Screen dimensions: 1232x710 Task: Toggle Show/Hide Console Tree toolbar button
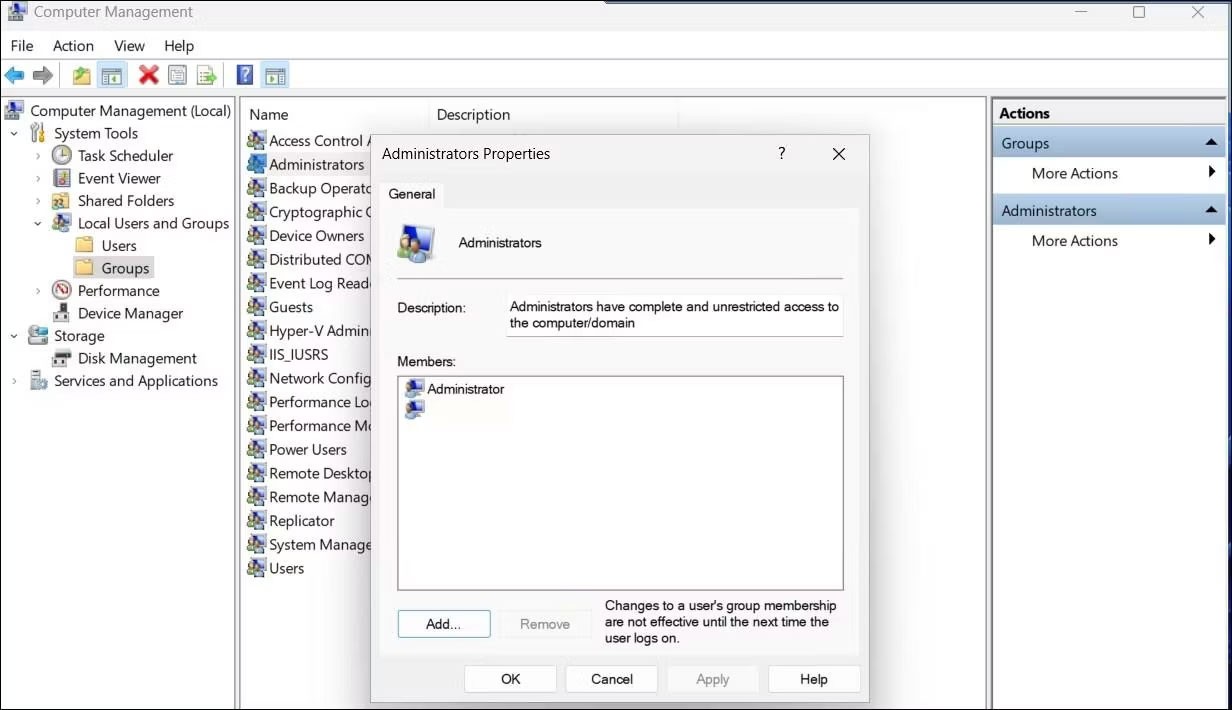coord(112,75)
